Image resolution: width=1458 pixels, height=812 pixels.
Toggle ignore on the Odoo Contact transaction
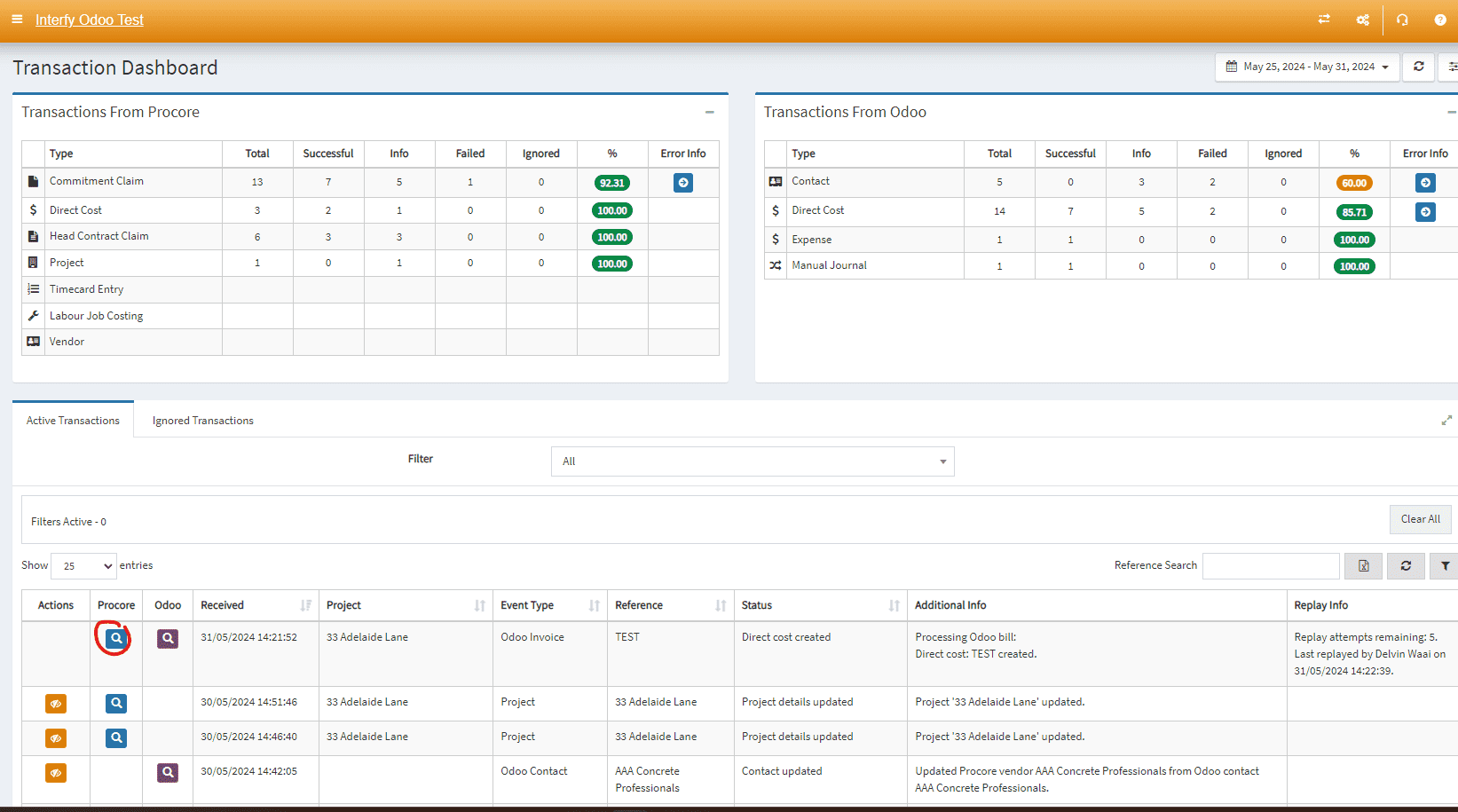(x=55, y=773)
